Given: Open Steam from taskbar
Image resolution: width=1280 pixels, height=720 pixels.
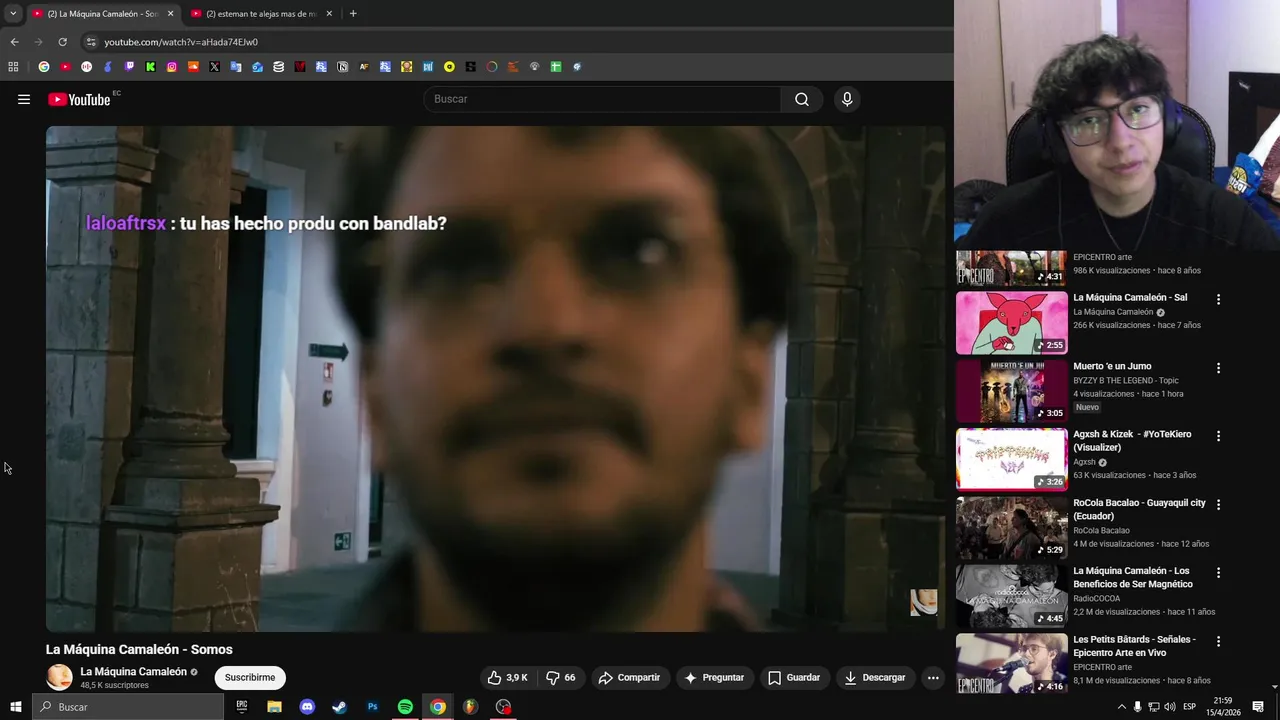Looking at the screenshot, I should coord(340,707).
